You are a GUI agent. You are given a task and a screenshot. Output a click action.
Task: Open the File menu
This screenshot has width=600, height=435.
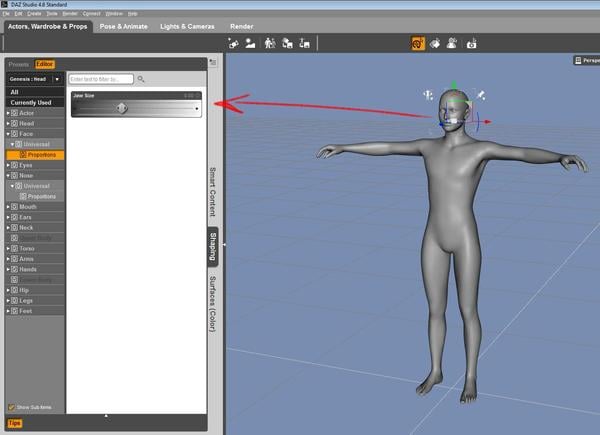(x=6, y=13)
